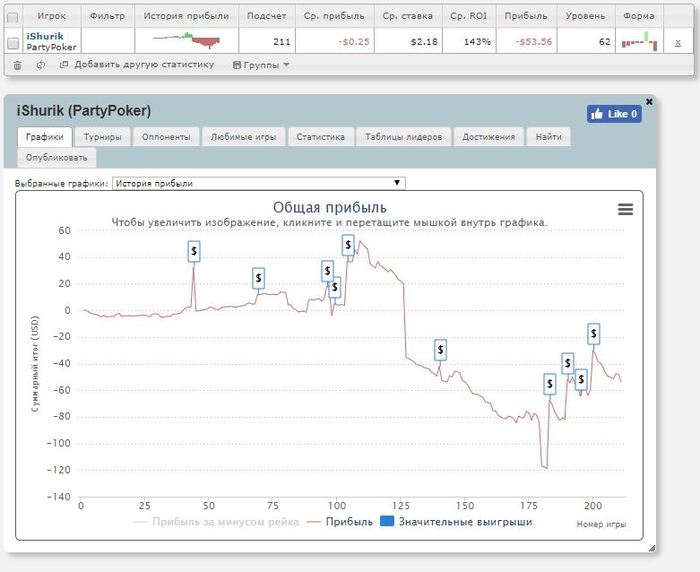Click the resize handle at chart corner
The width and height of the screenshot is (700, 572).
[x=652, y=548]
